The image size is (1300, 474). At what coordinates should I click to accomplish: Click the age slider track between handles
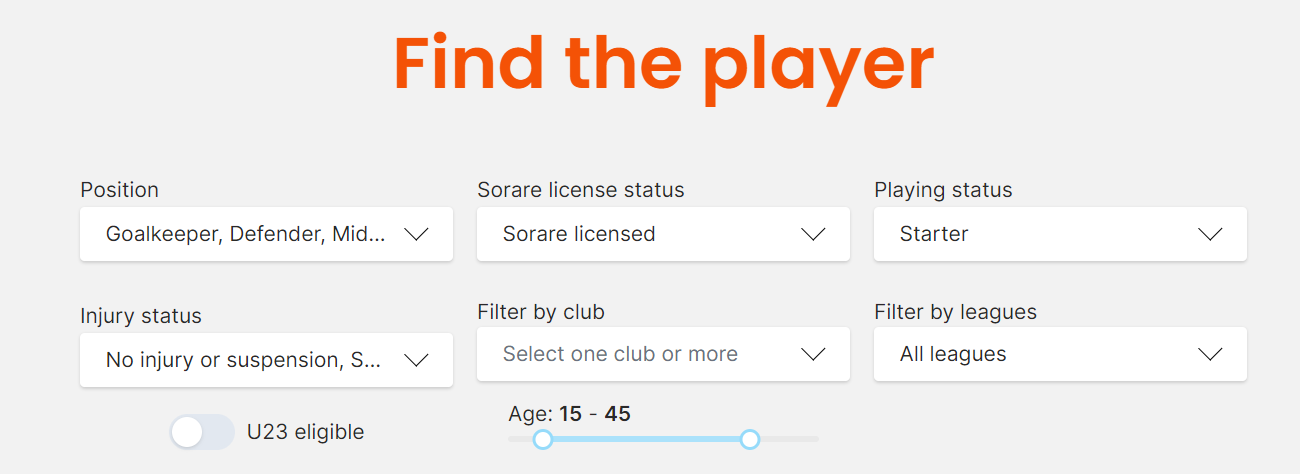(646, 439)
